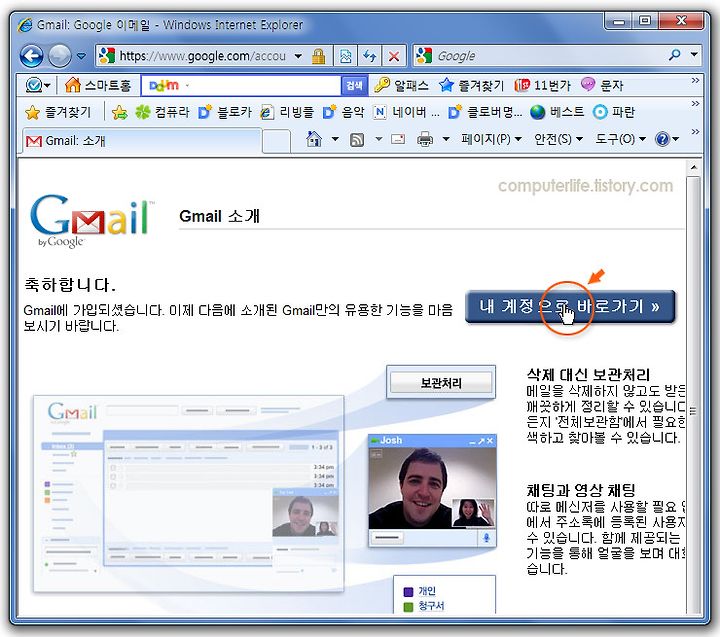Expand Daum toolbar overflow chevron
Image resolution: width=720 pixels, height=637 pixels.
coord(696,81)
